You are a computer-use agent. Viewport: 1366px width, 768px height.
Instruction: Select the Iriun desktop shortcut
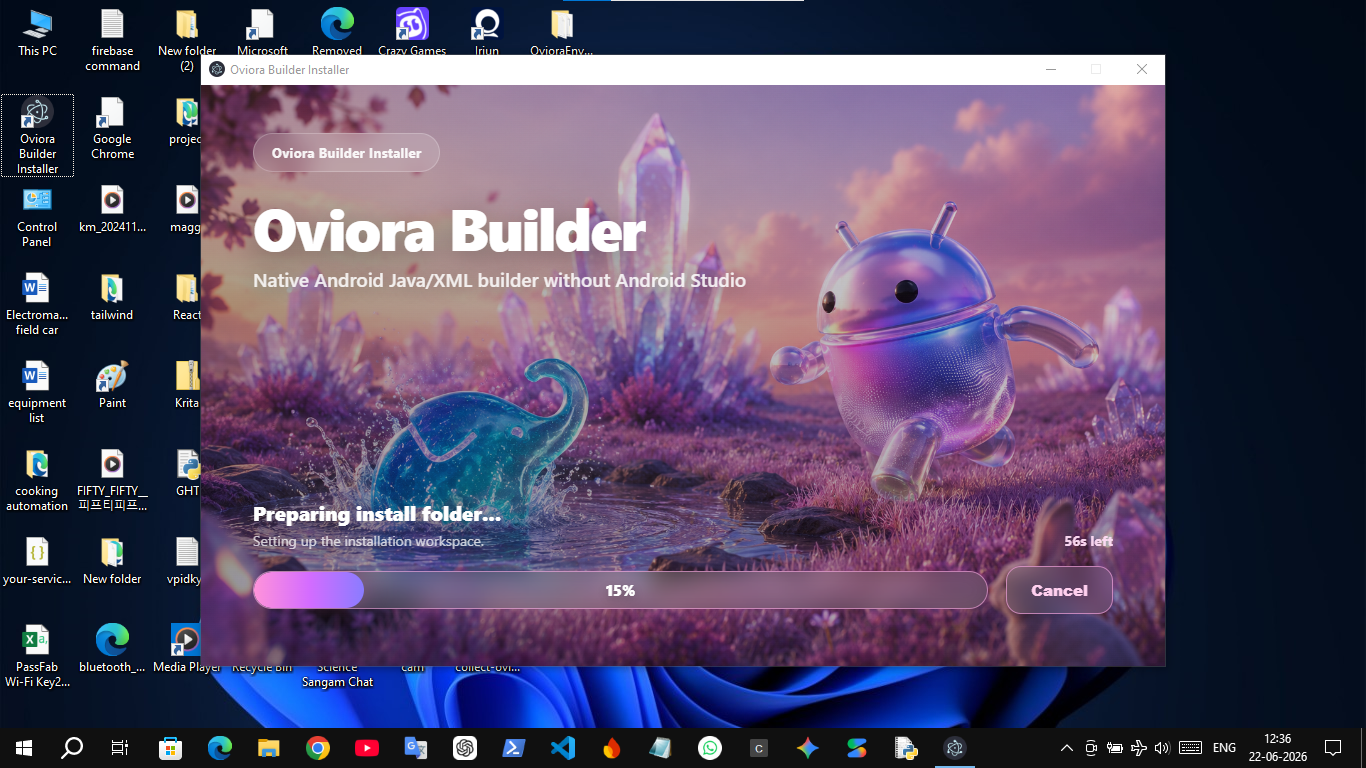pyautogui.click(x=487, y=33)
